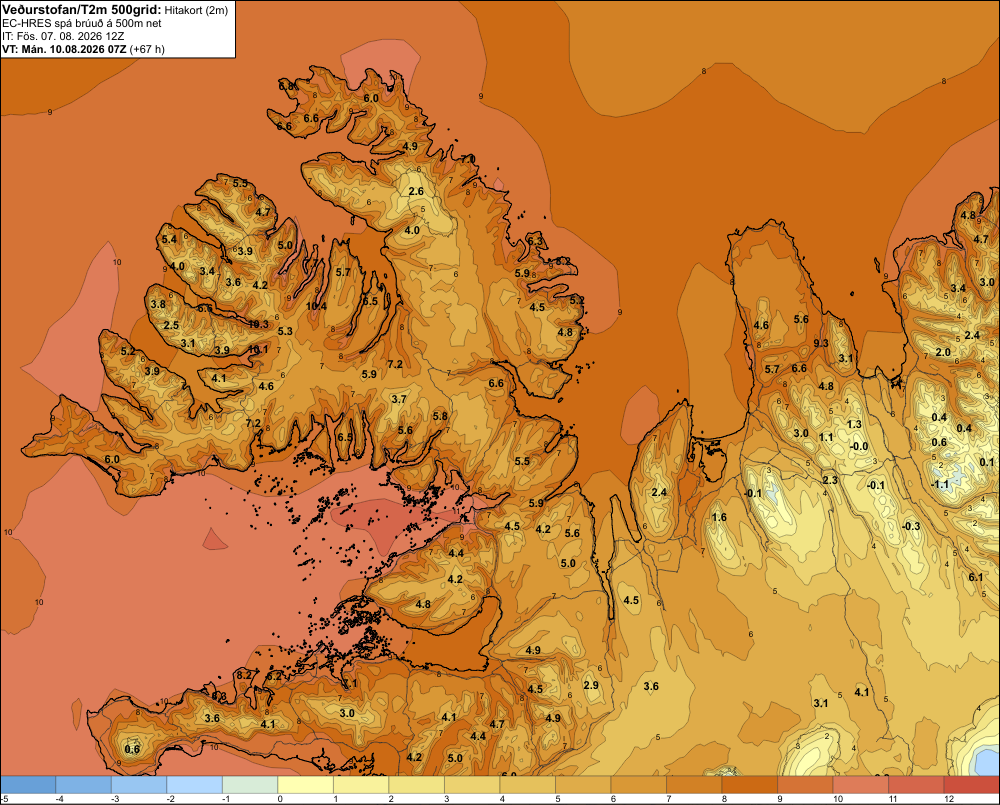
Task: Click the '1.6' temperature value on the map
Action: (719, 517)
